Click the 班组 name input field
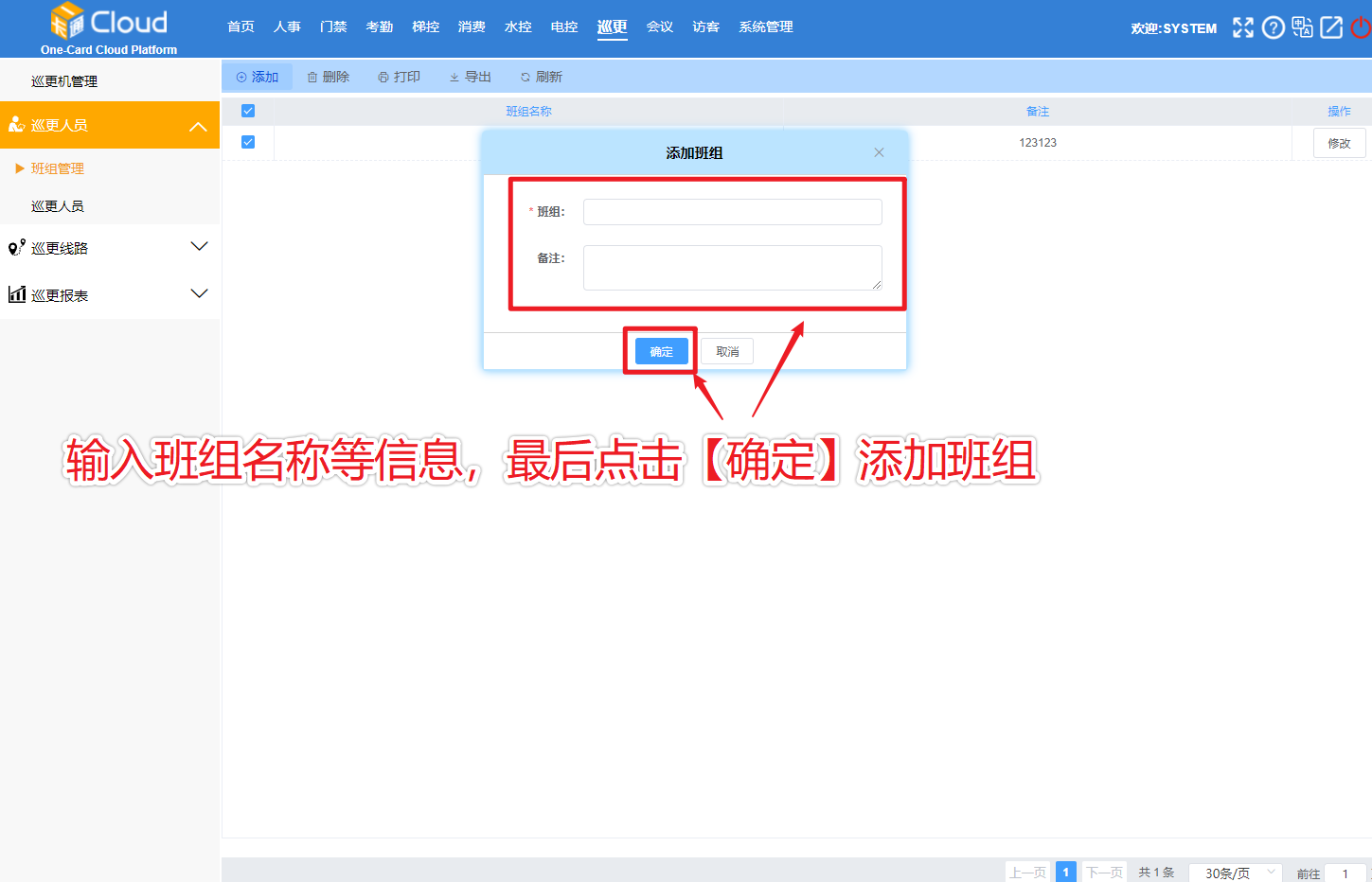Screen dimensions: 1372x882 point(732,212)
